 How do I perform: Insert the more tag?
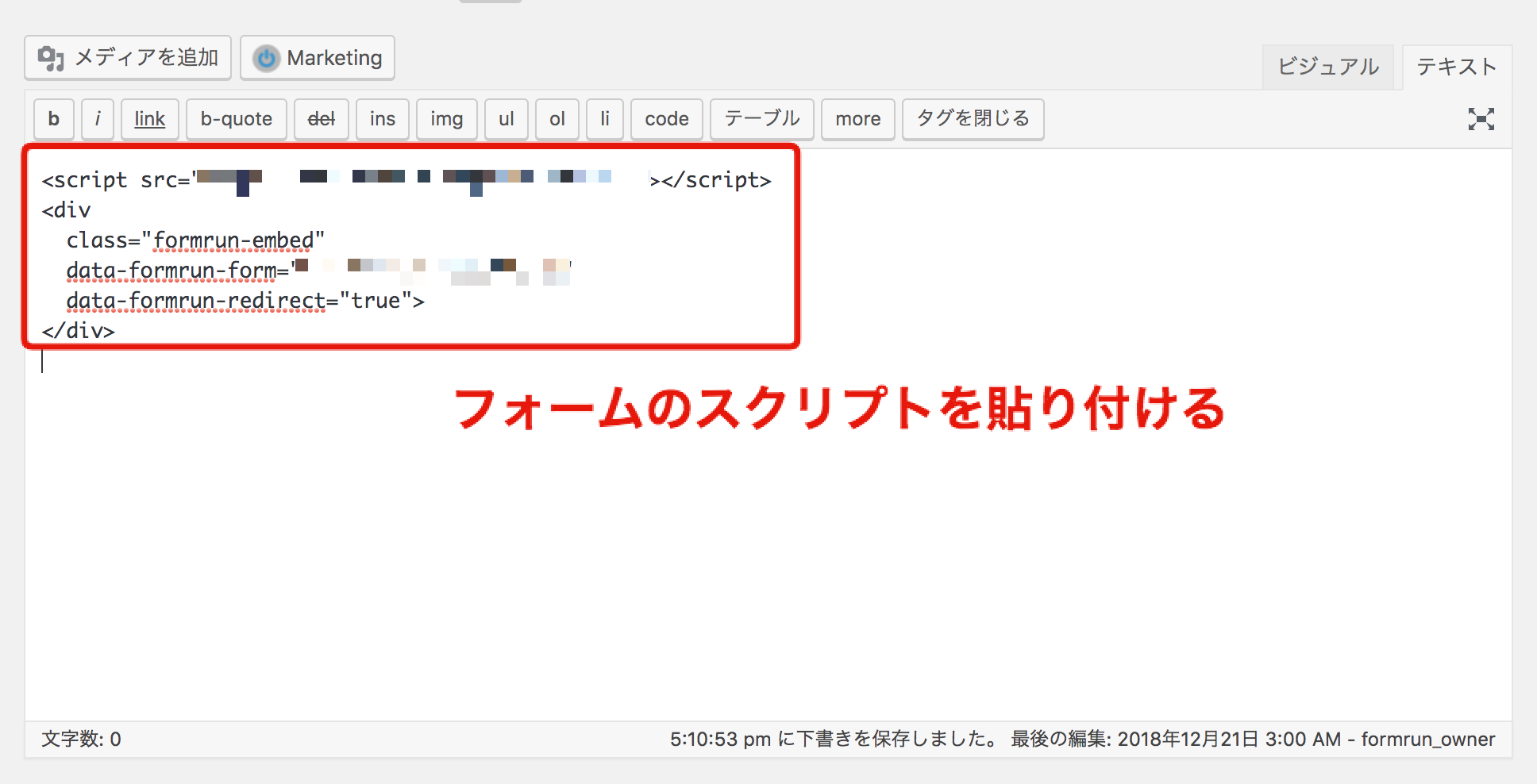[858, 119]
